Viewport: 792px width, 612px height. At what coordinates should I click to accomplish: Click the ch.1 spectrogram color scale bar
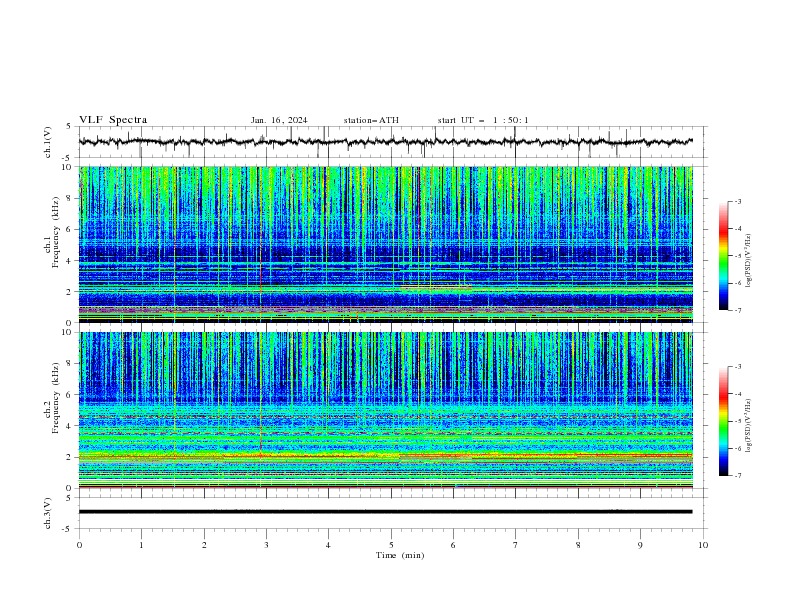pyautogui.click(x=723, y=256)
